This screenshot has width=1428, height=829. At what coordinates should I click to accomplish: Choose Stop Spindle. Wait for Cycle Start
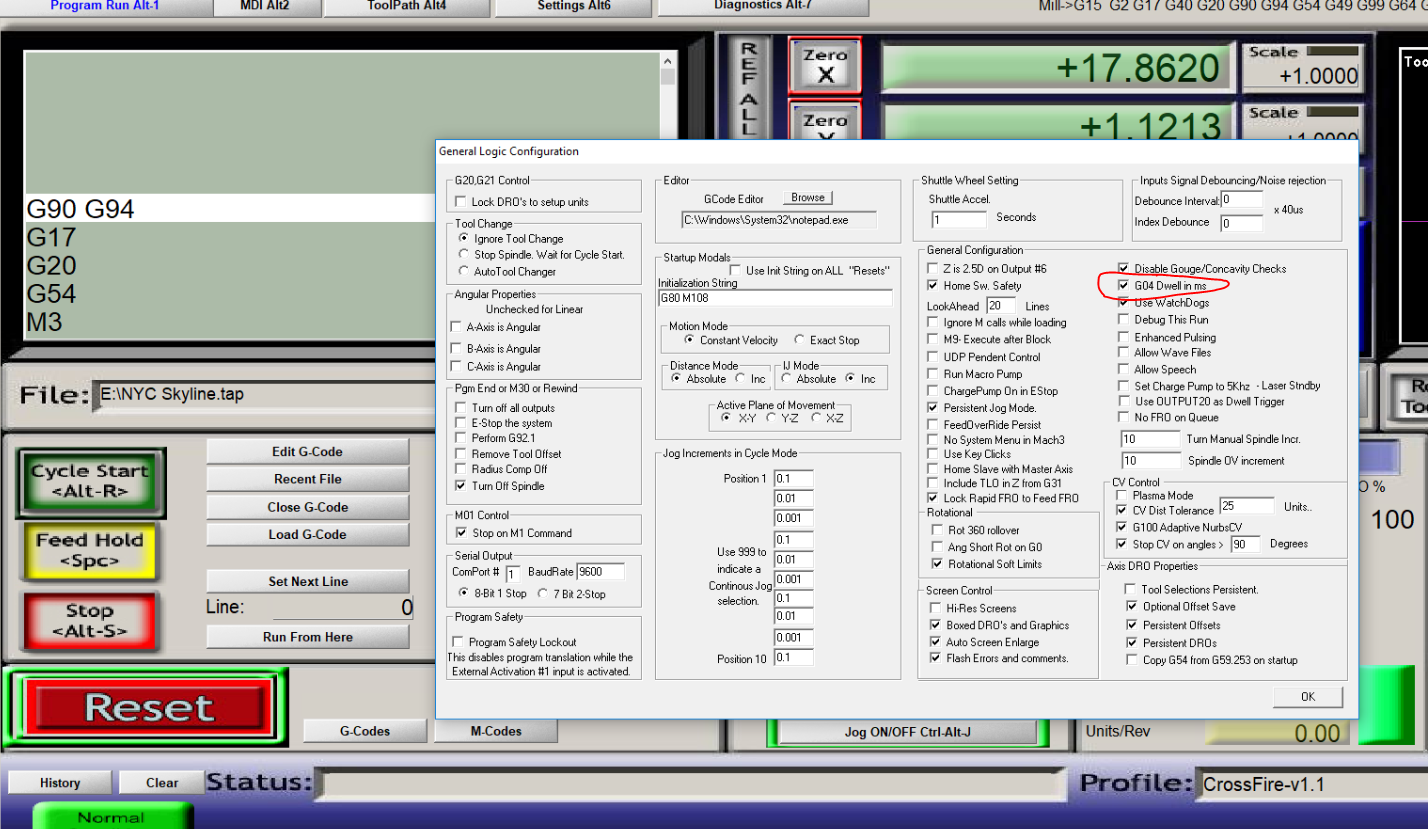463,253
